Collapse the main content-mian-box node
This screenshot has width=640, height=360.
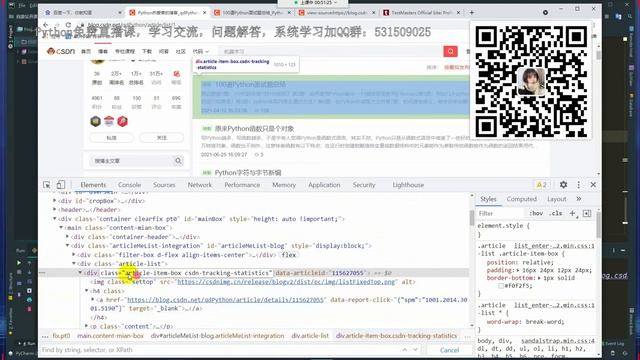(x=61, y=228)
